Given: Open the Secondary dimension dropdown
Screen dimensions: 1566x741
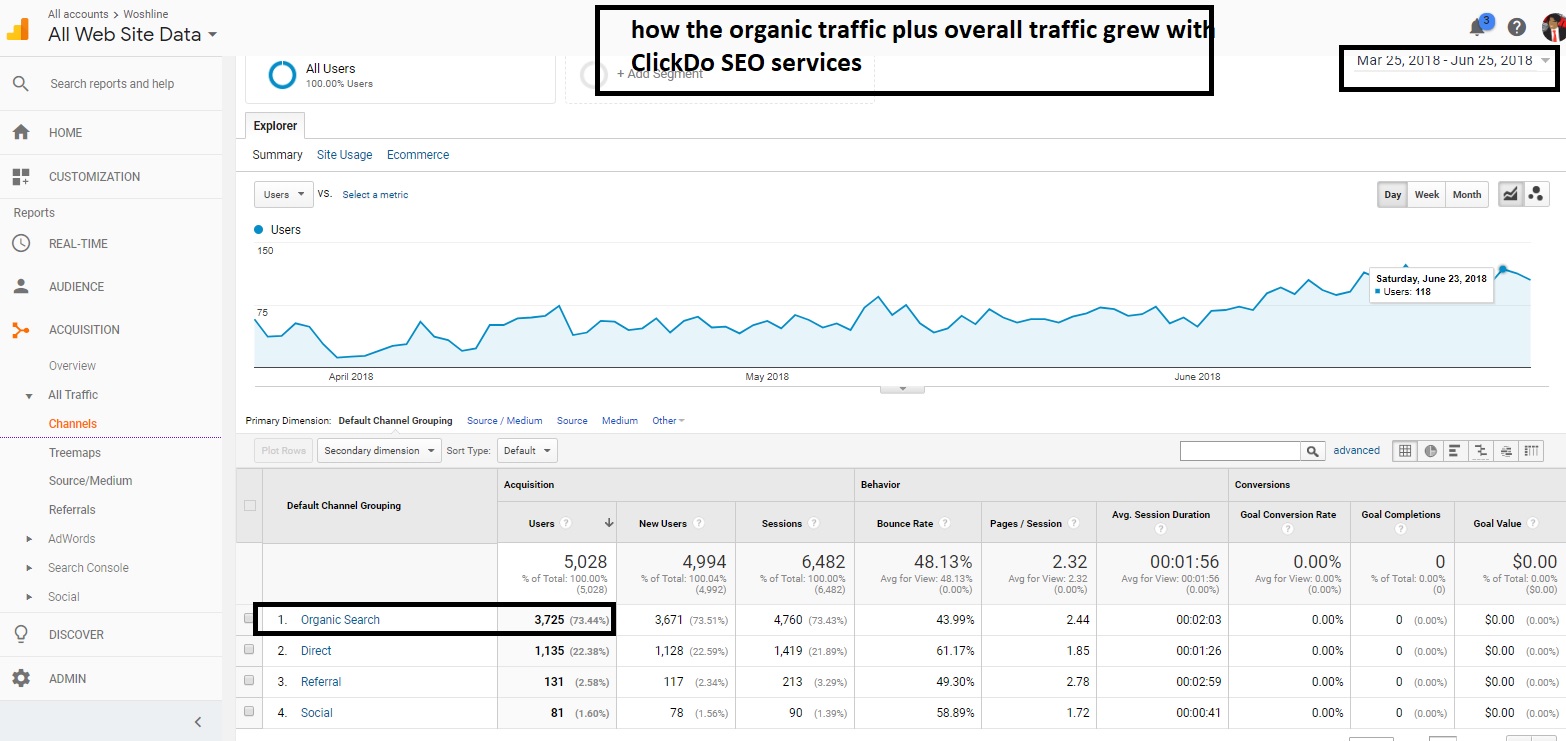Looking at the screenshot, I should (380, 450).
